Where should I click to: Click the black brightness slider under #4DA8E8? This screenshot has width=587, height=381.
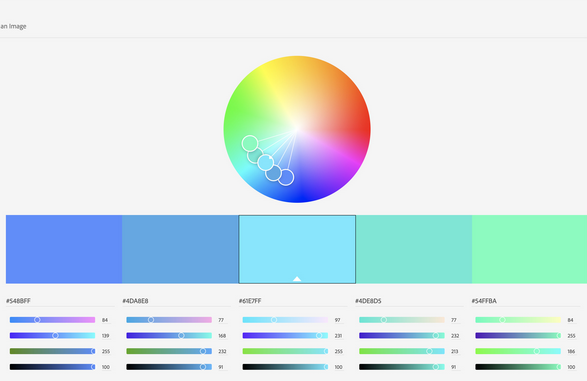[169, 367]
